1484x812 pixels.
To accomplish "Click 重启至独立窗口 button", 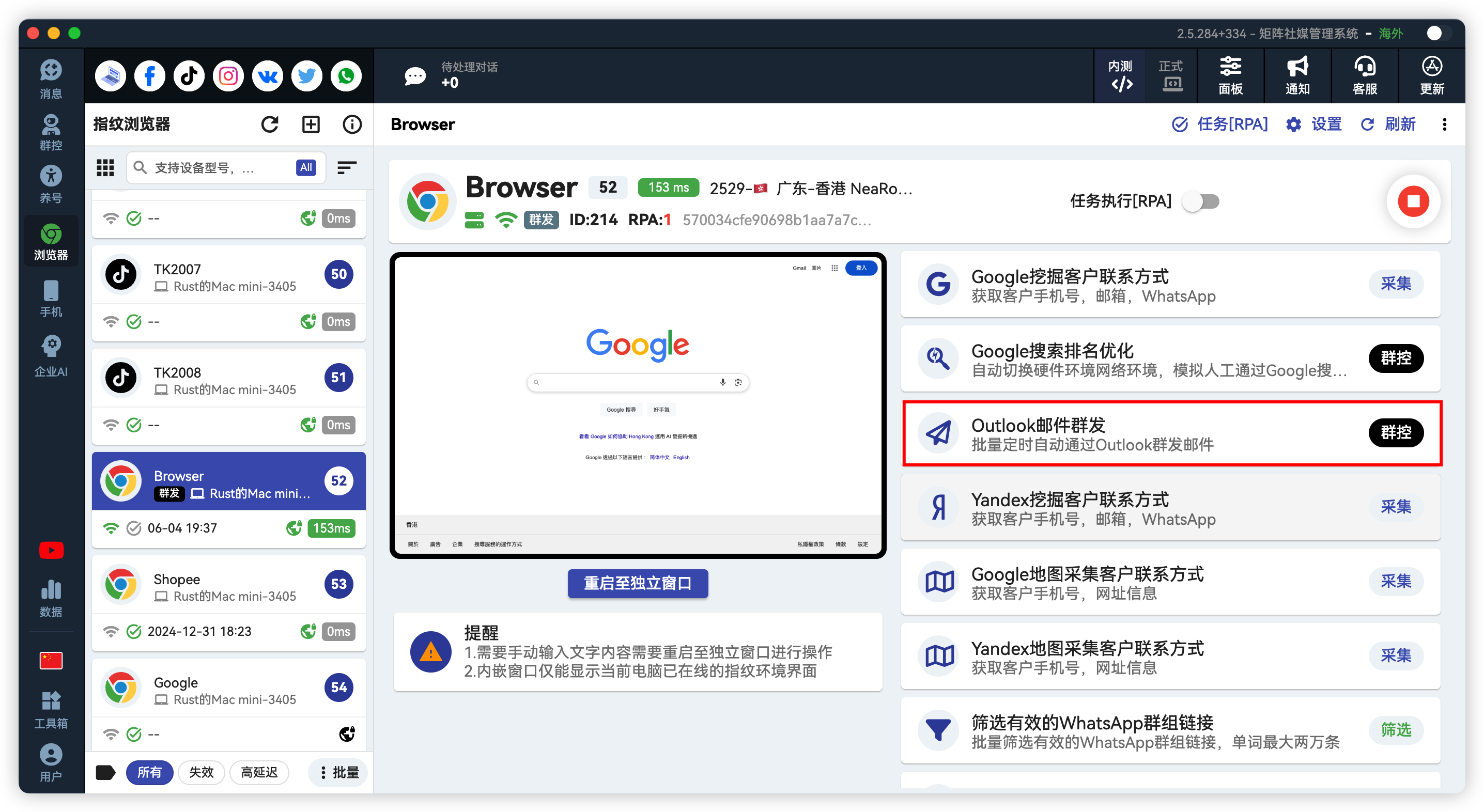I will click(x=638, y=583).
